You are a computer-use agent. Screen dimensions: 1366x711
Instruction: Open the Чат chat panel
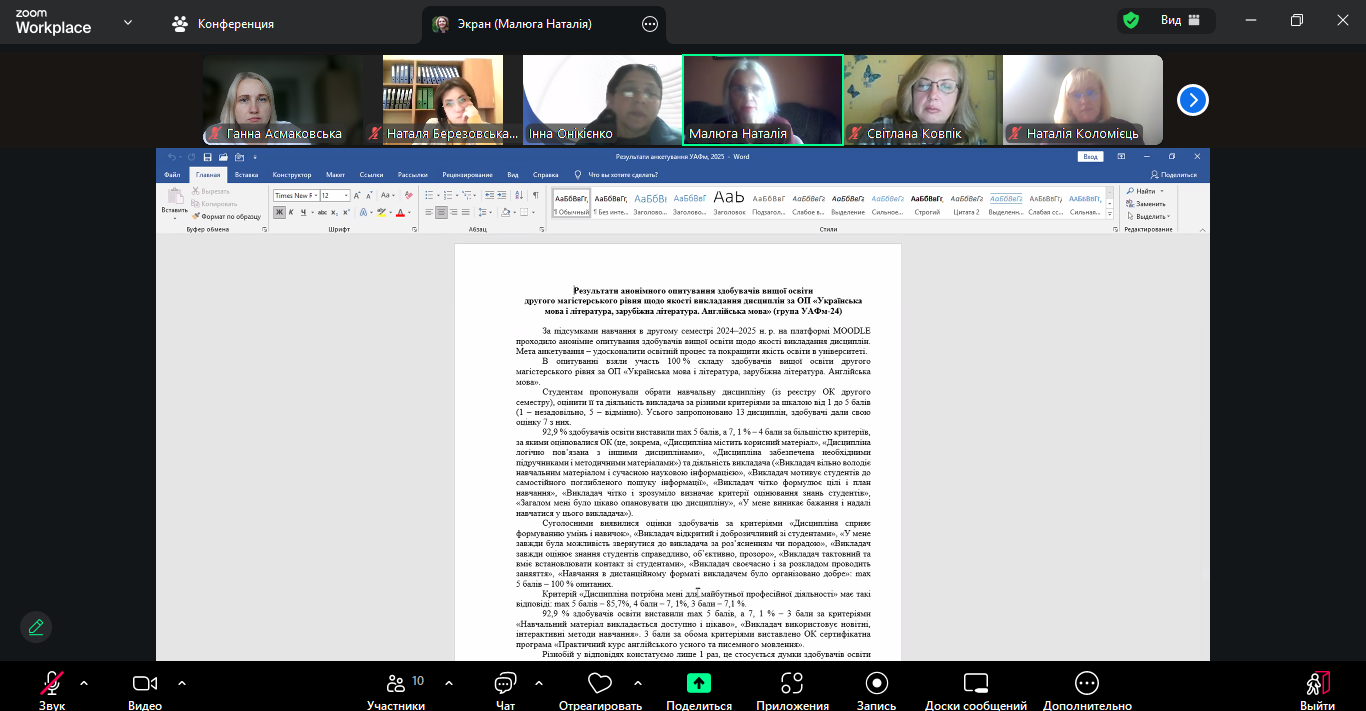[505, 684]
